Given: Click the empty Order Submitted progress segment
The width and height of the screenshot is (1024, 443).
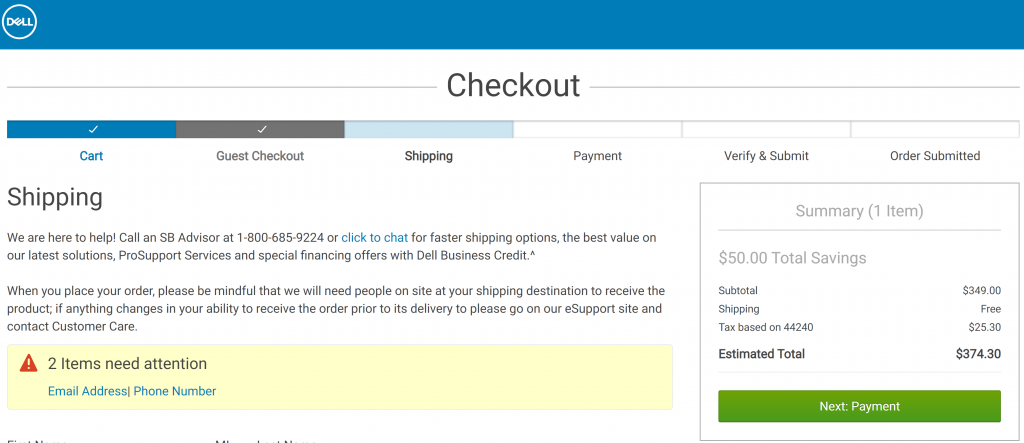Looking at the screenshot, I should (935, 129).
